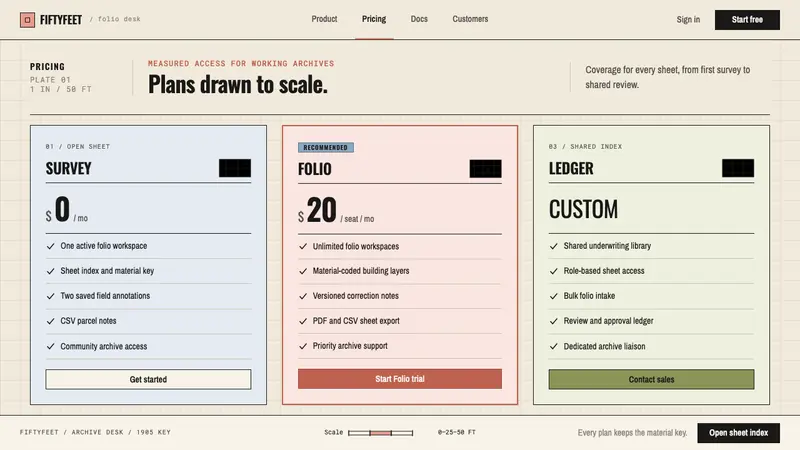Click checkmark beside Dedicated archive liaison

pyautogui.click(x=554, y=346)
